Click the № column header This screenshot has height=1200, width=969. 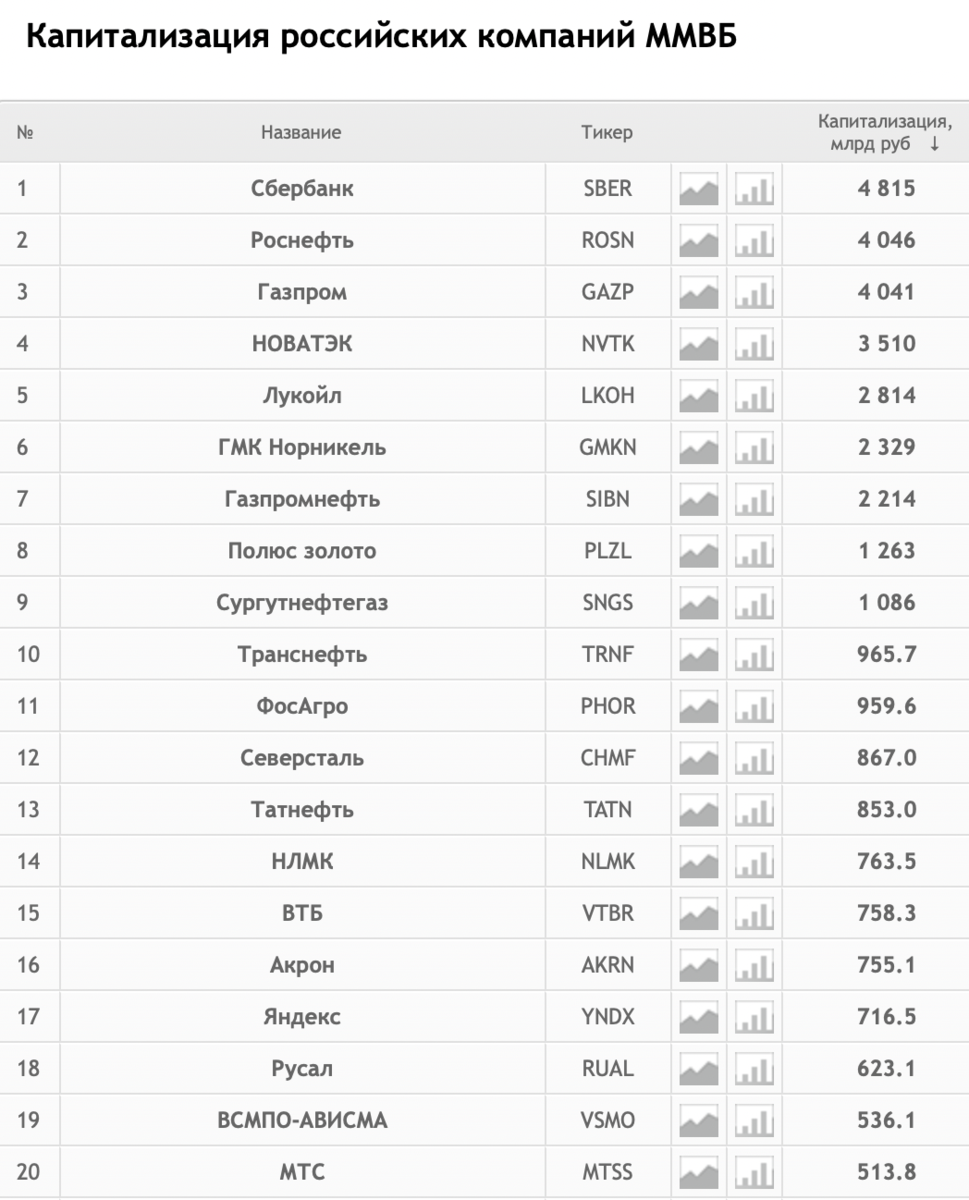click(x=26, y=133)
